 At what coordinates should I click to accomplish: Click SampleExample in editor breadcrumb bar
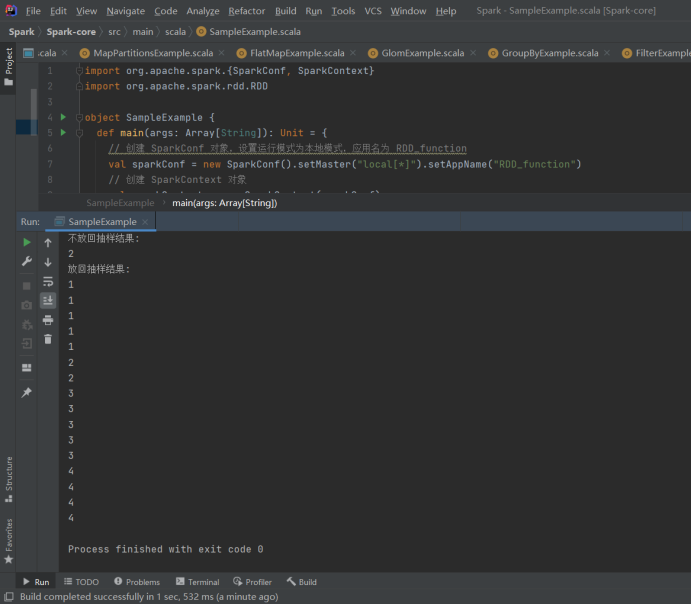120,203
